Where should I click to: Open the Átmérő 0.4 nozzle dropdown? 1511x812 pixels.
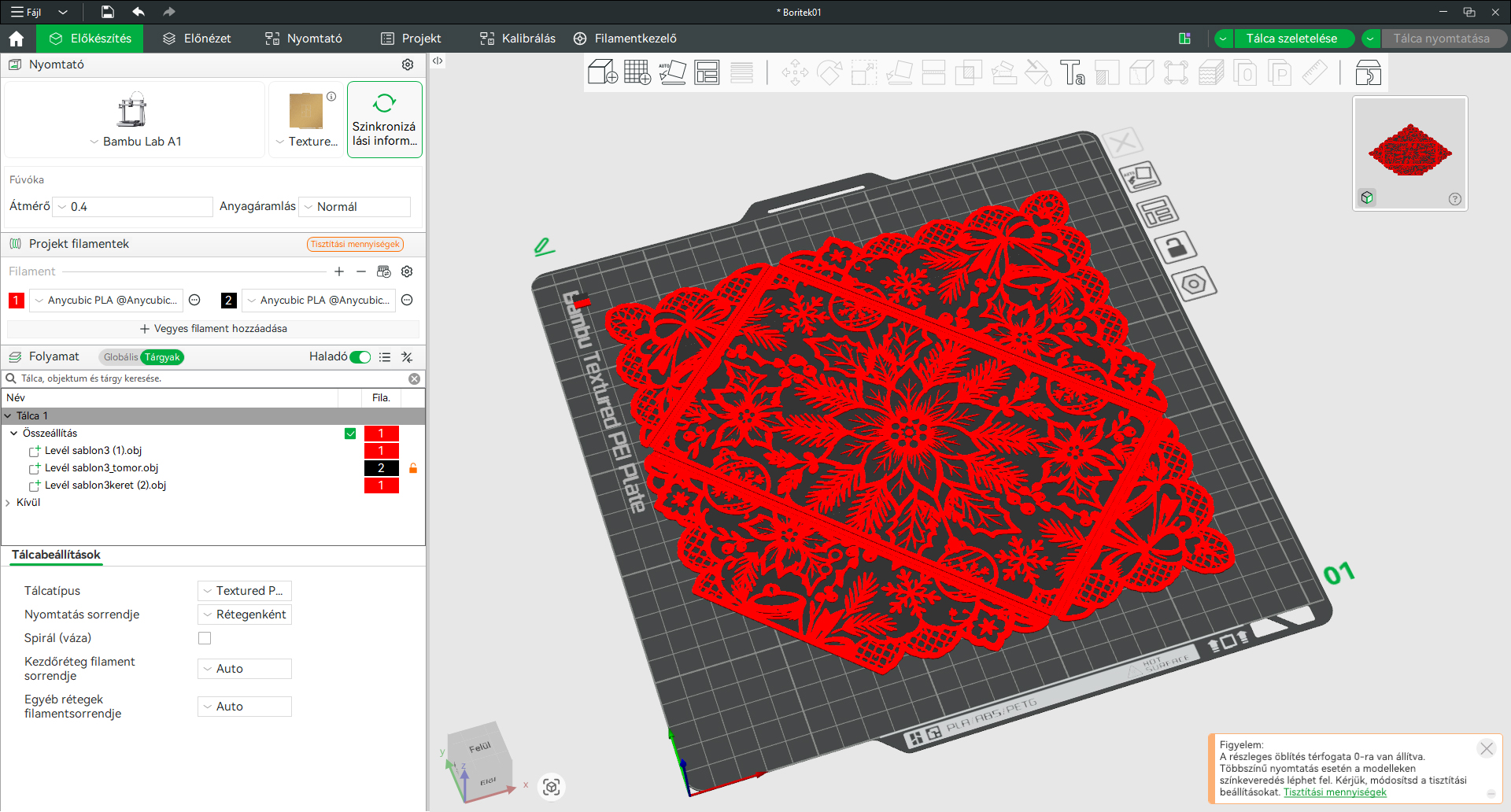click(x=134, y=207)
